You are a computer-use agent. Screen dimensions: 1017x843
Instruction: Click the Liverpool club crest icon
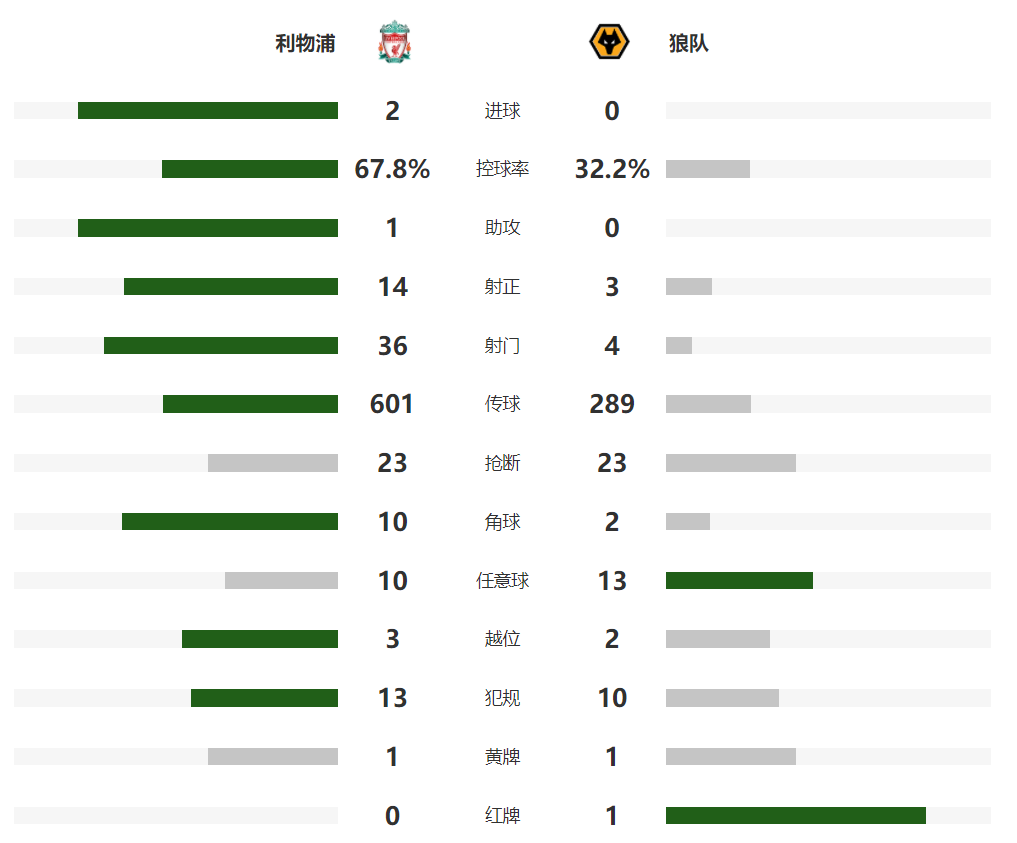point(394,42)
